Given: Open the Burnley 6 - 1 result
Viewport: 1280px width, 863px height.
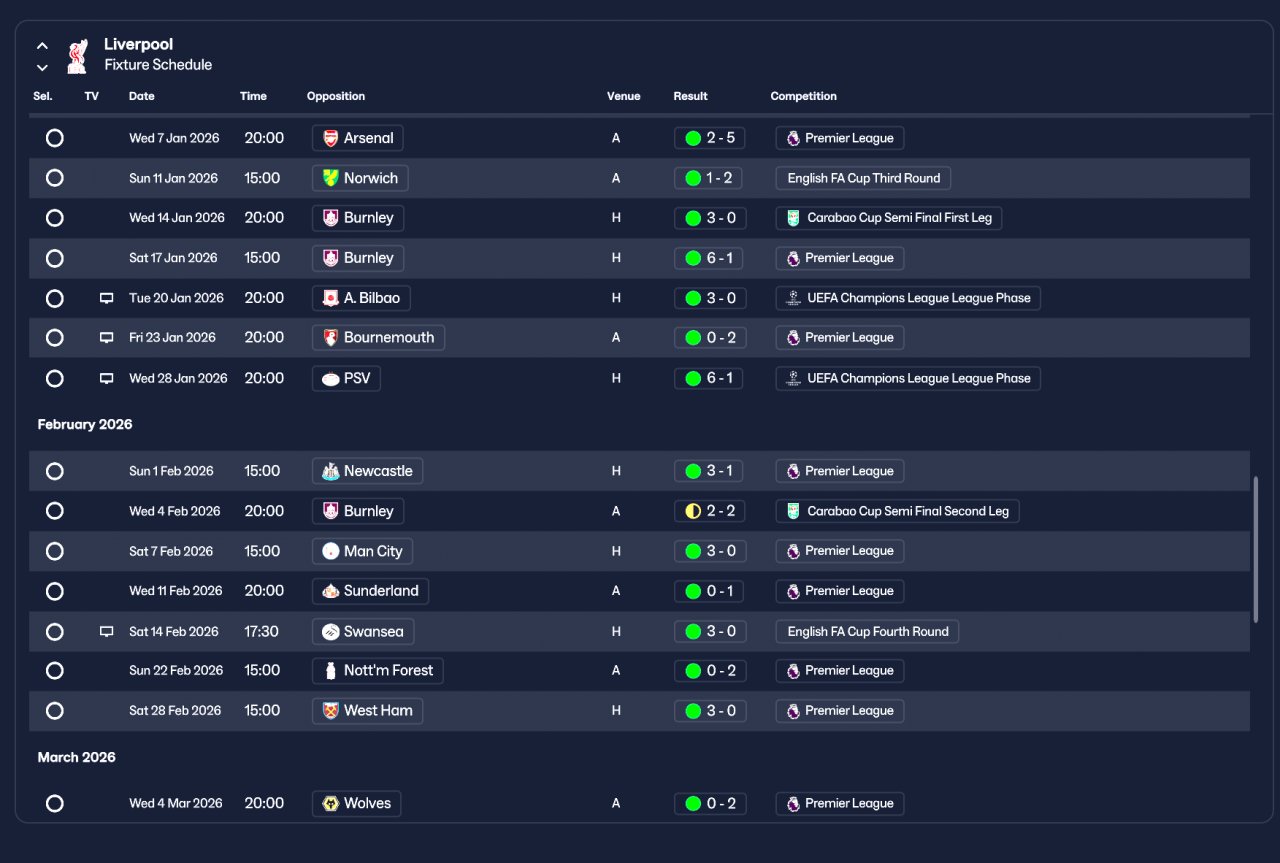Looking at the screenshot, I should (710, 258).
